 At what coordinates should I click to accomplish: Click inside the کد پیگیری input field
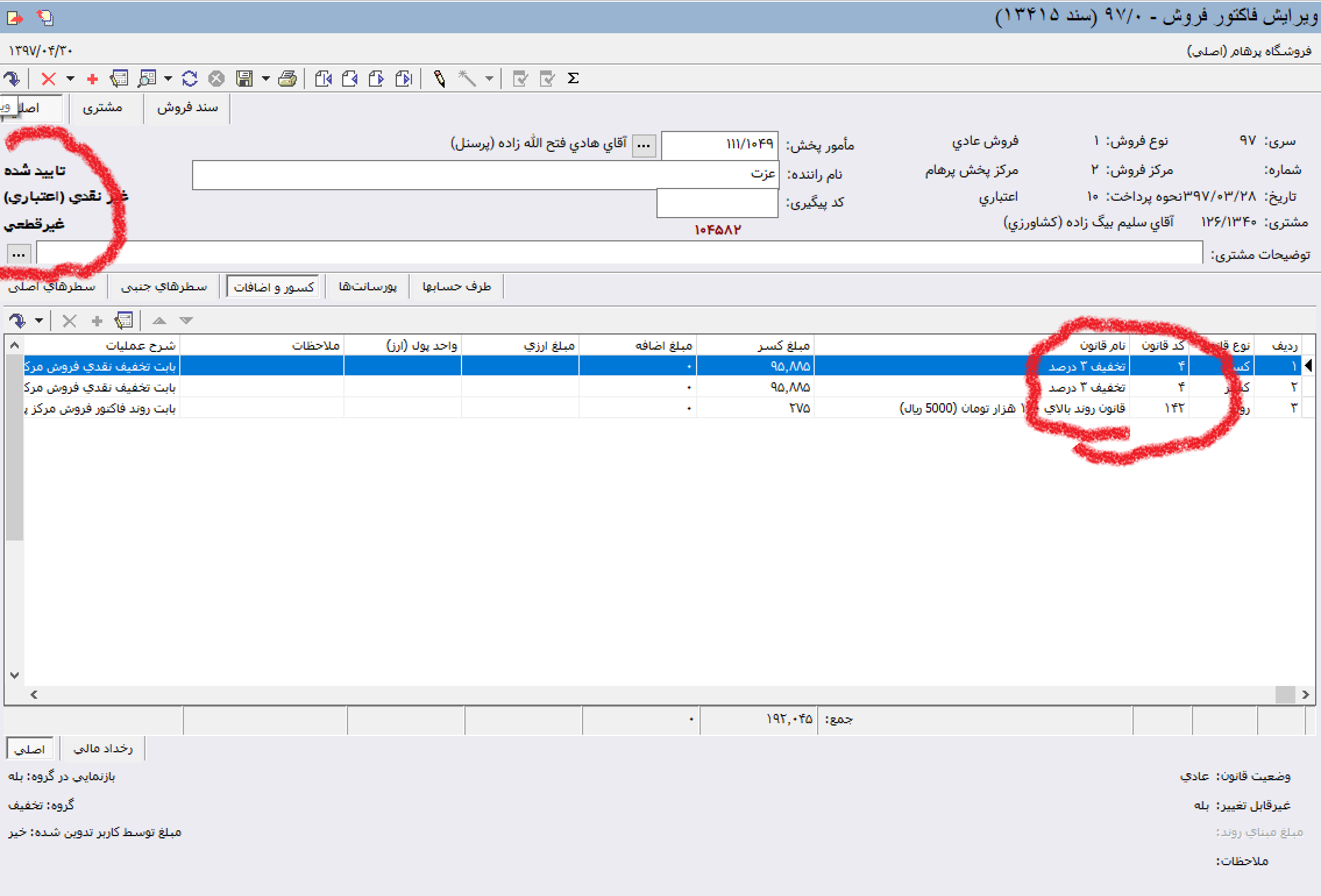717,203
